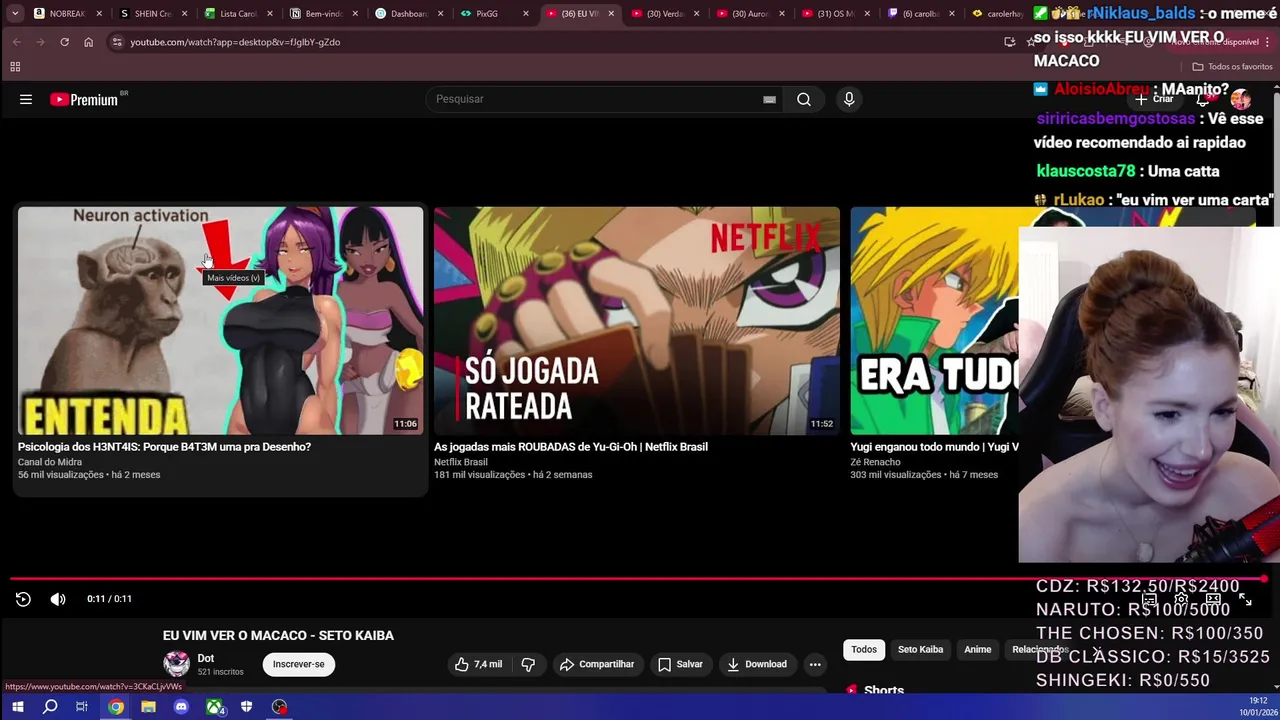This screenshot has width=1280, height=720.
Task: Open Canal do Midra channel link
Action: (x=50, y=462)
